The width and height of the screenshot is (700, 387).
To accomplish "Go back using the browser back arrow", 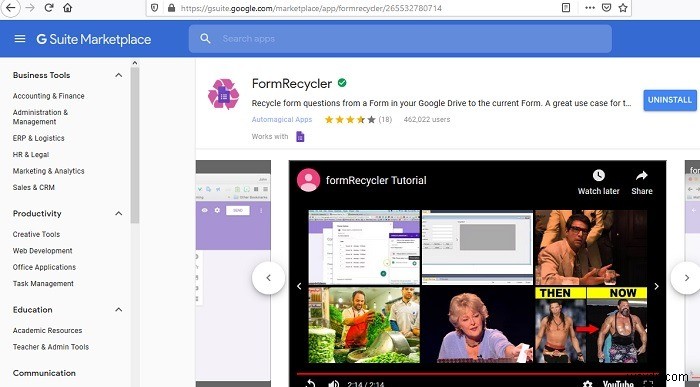I will pos(10,8).
